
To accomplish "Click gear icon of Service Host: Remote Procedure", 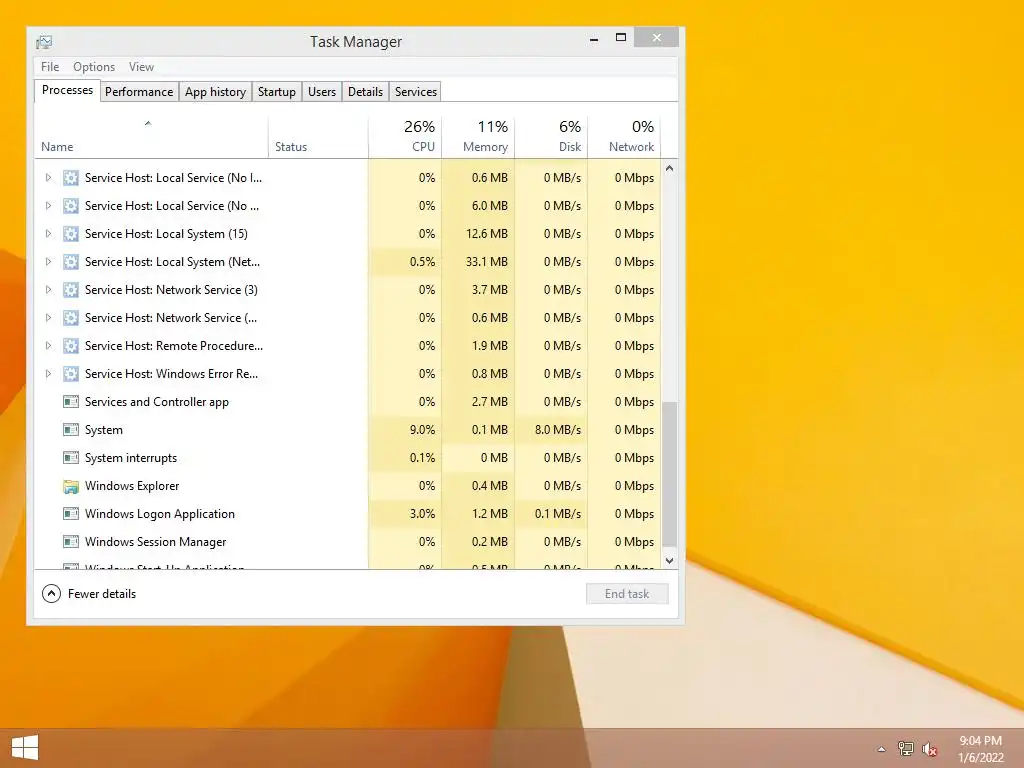I will pyautogui.click(x=71, y=346).
